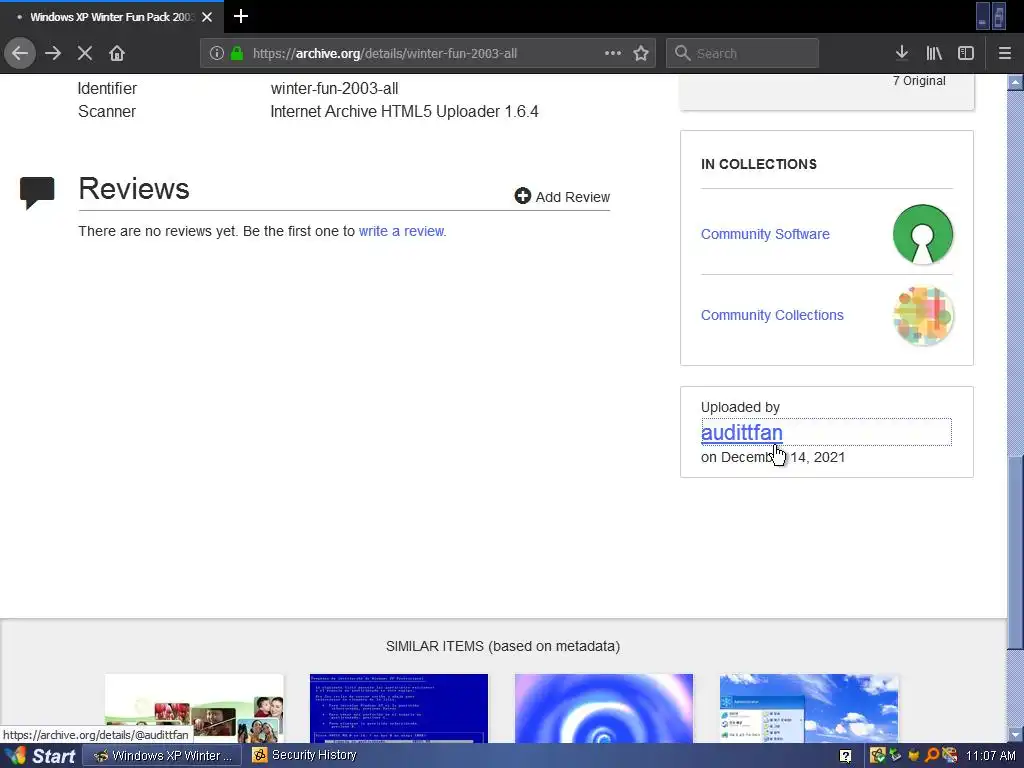Go forward to the next page
The width and height of the screenshot is (1024, 768).
tap(53, 53)
